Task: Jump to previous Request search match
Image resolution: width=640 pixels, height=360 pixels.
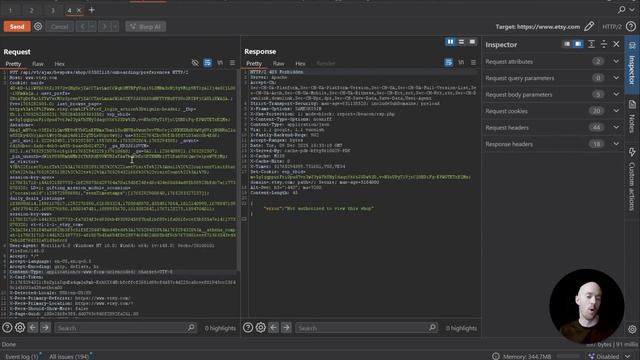Action: [33, 327]
